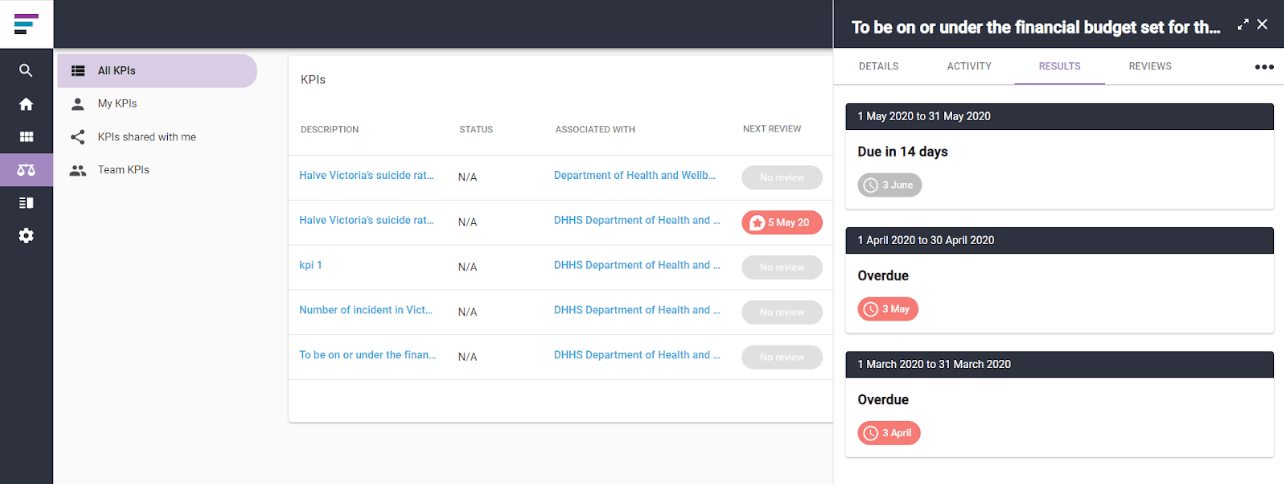The width and height of the screenshot is (1284, 484).
Task: Click the app logo in top-left corner
Action: pyautogui.click(x=26, y=24)
